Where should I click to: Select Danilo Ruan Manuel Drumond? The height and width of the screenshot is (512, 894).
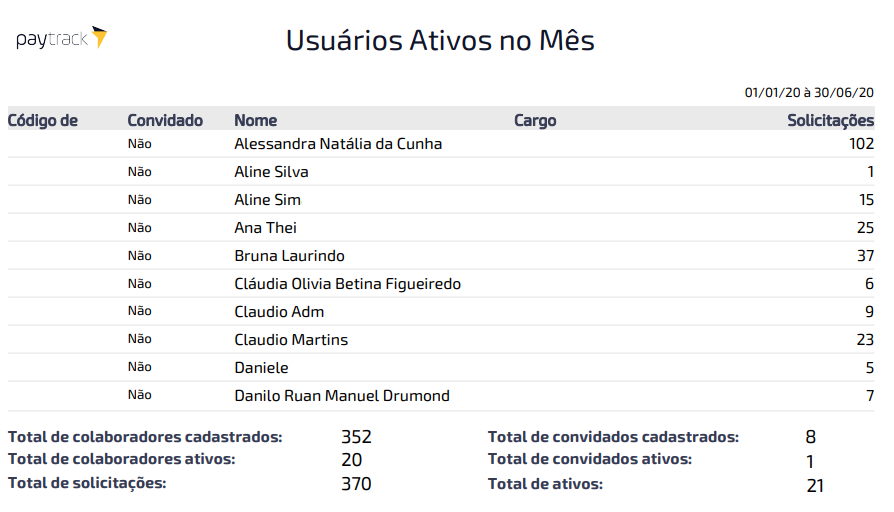(x=342, y=395)
